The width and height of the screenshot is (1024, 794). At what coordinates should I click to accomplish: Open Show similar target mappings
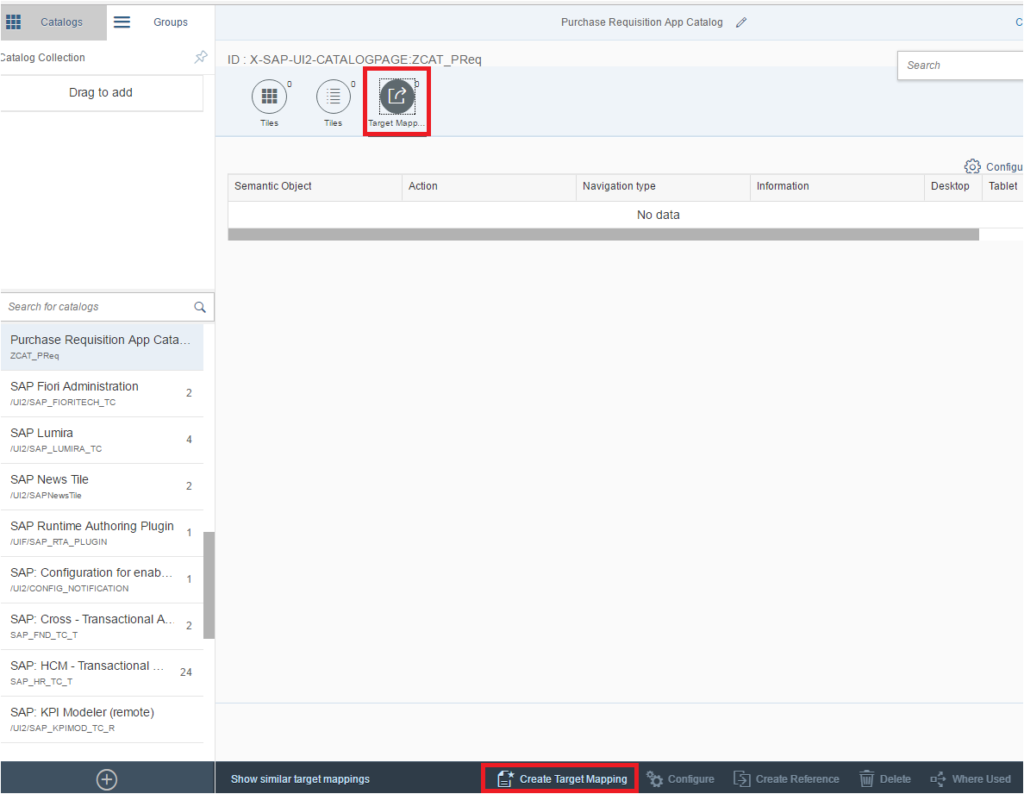[x=300, y=778]
